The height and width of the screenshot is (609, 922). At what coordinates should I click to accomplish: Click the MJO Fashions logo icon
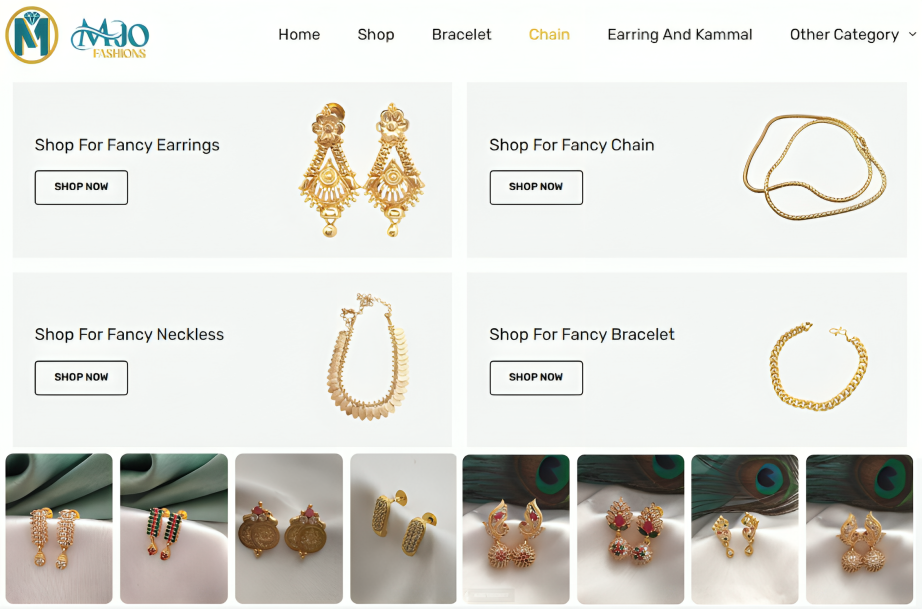32,35
